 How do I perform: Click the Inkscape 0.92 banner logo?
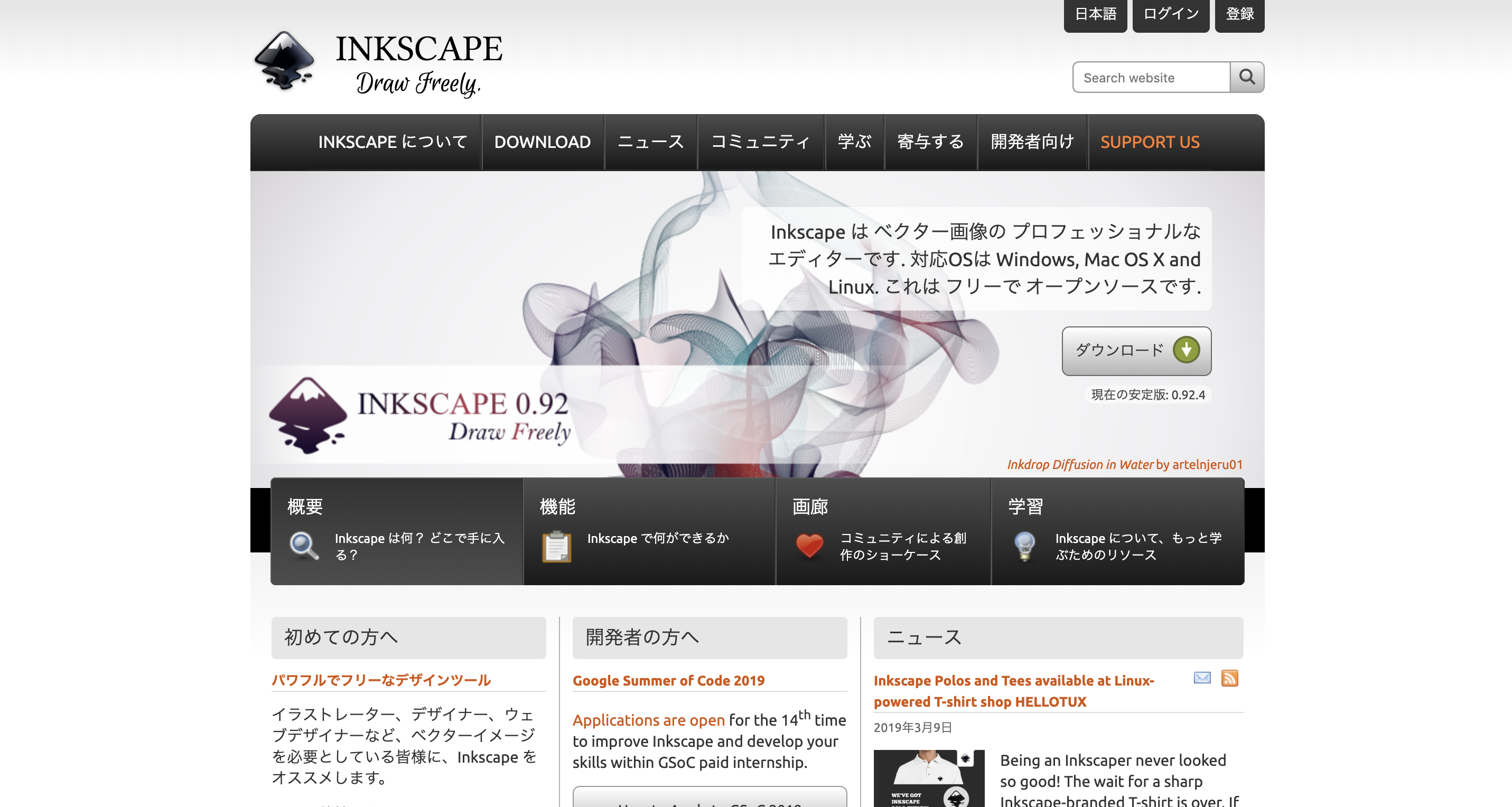tap(419, 415)
